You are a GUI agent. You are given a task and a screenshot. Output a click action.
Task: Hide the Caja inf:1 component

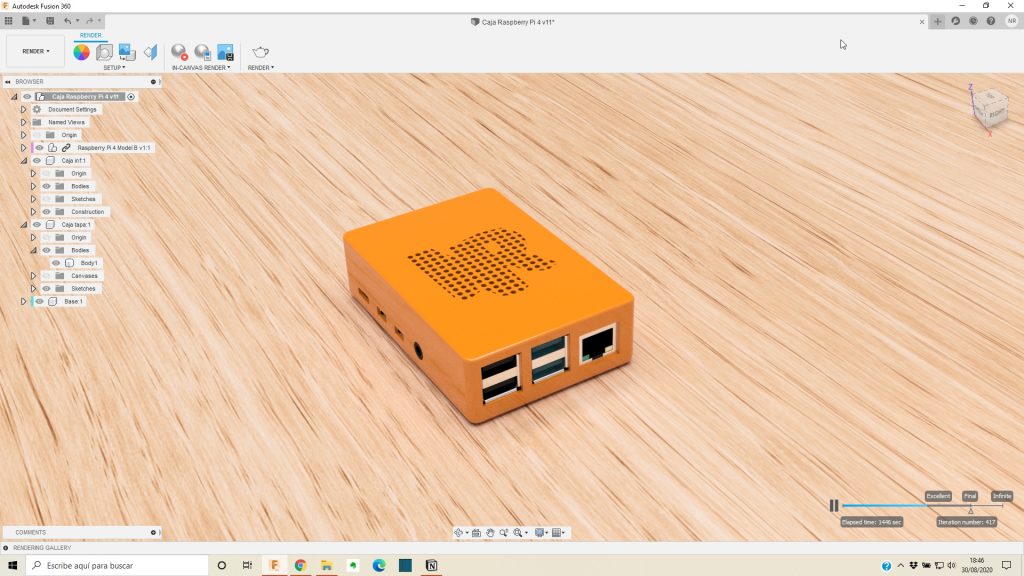[x=37, y=160]
